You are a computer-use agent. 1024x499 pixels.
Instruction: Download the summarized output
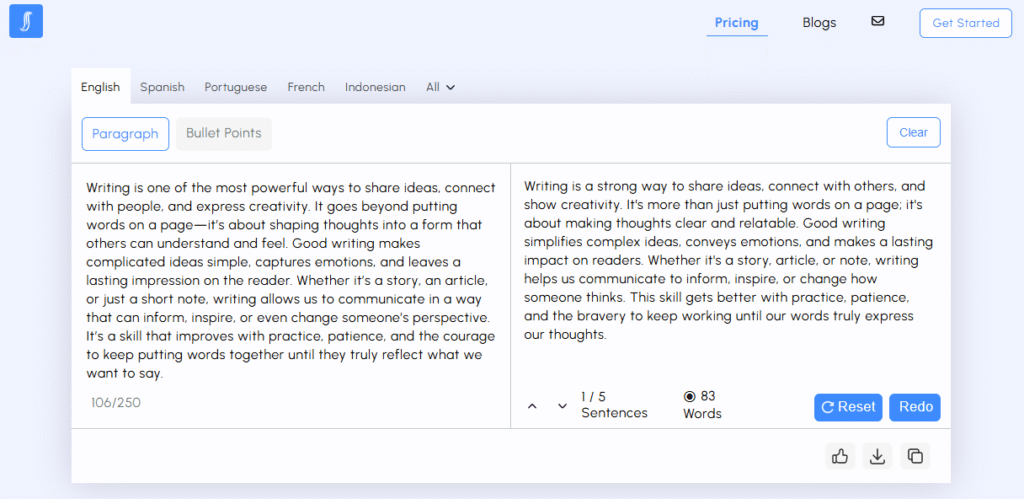(x=877, y=457)
